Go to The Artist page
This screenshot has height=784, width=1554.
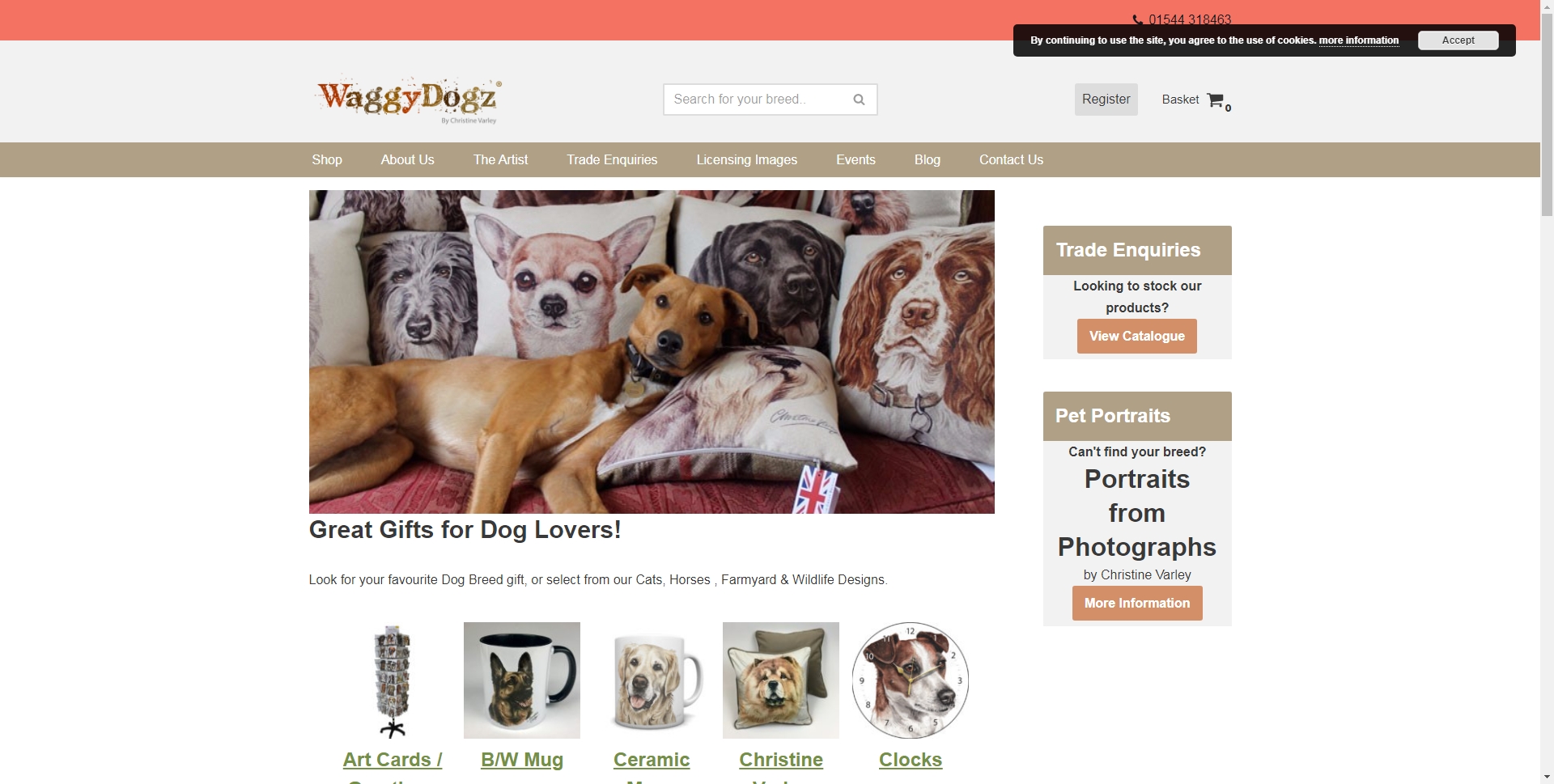(500, 159)
